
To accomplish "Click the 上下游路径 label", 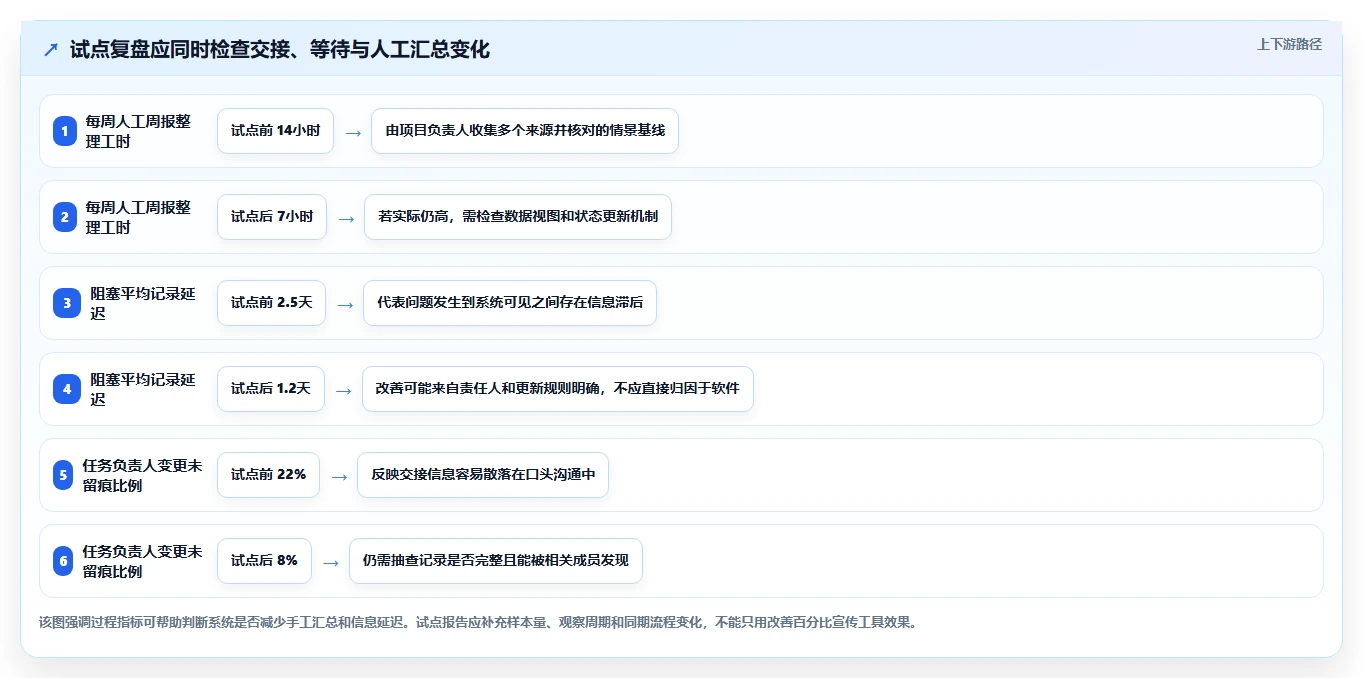I will click(x=1289, y=44).
